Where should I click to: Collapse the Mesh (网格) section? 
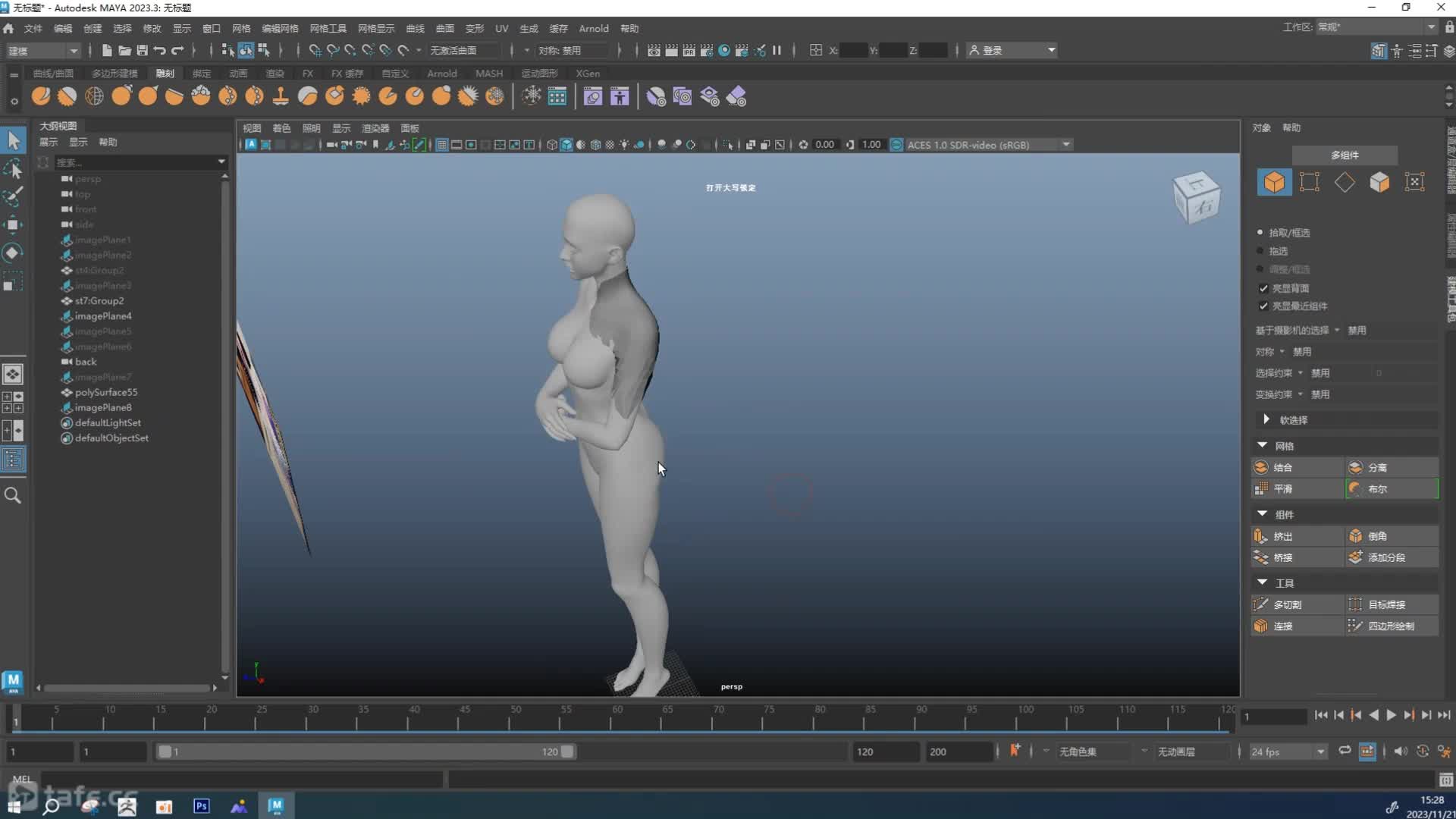pos(1263,446)
